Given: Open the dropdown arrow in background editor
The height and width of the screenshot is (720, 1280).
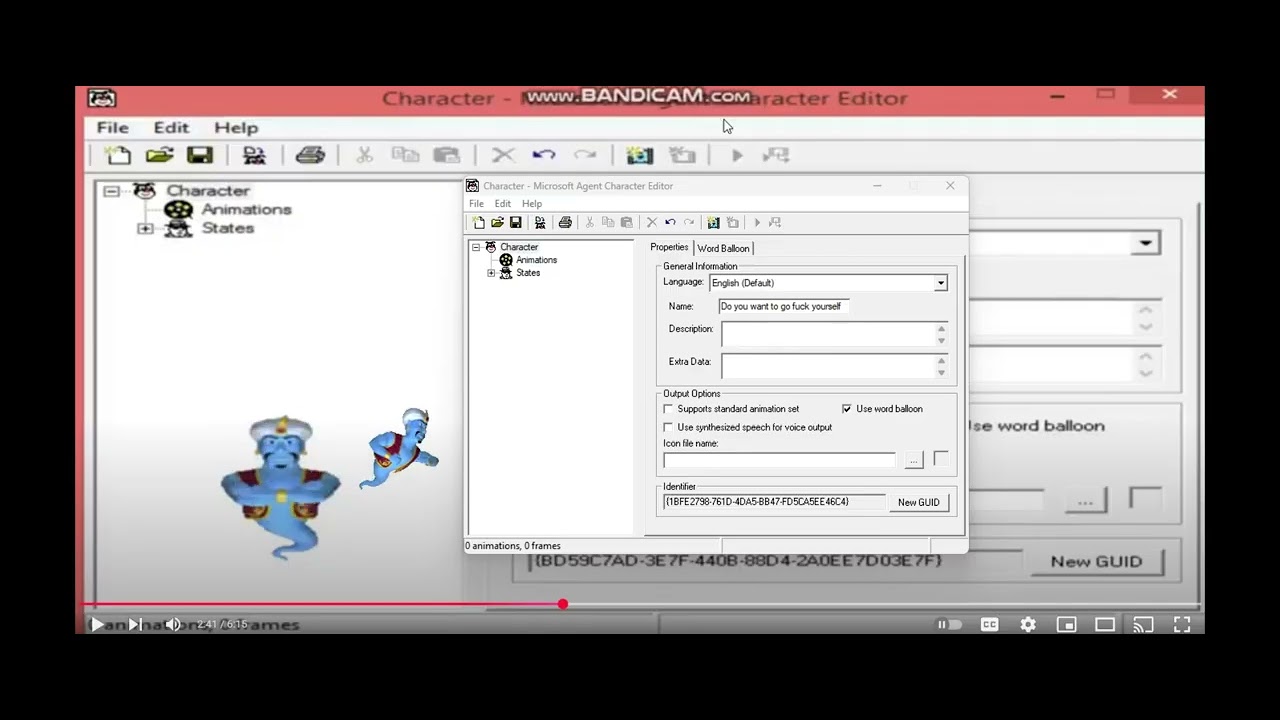Looking at the screenshot, I should click(1146, 243).
